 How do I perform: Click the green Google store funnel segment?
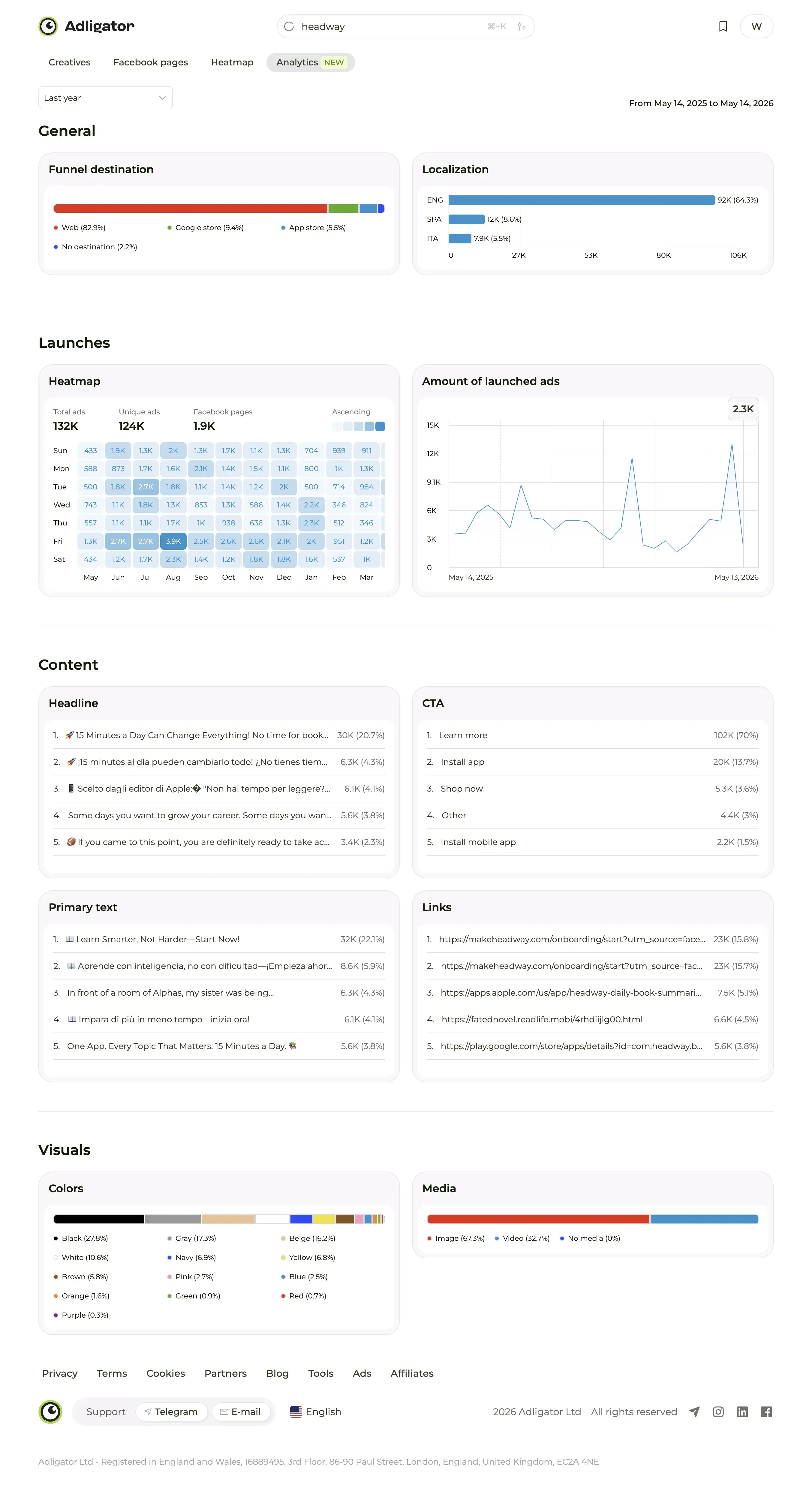[344, 209]
